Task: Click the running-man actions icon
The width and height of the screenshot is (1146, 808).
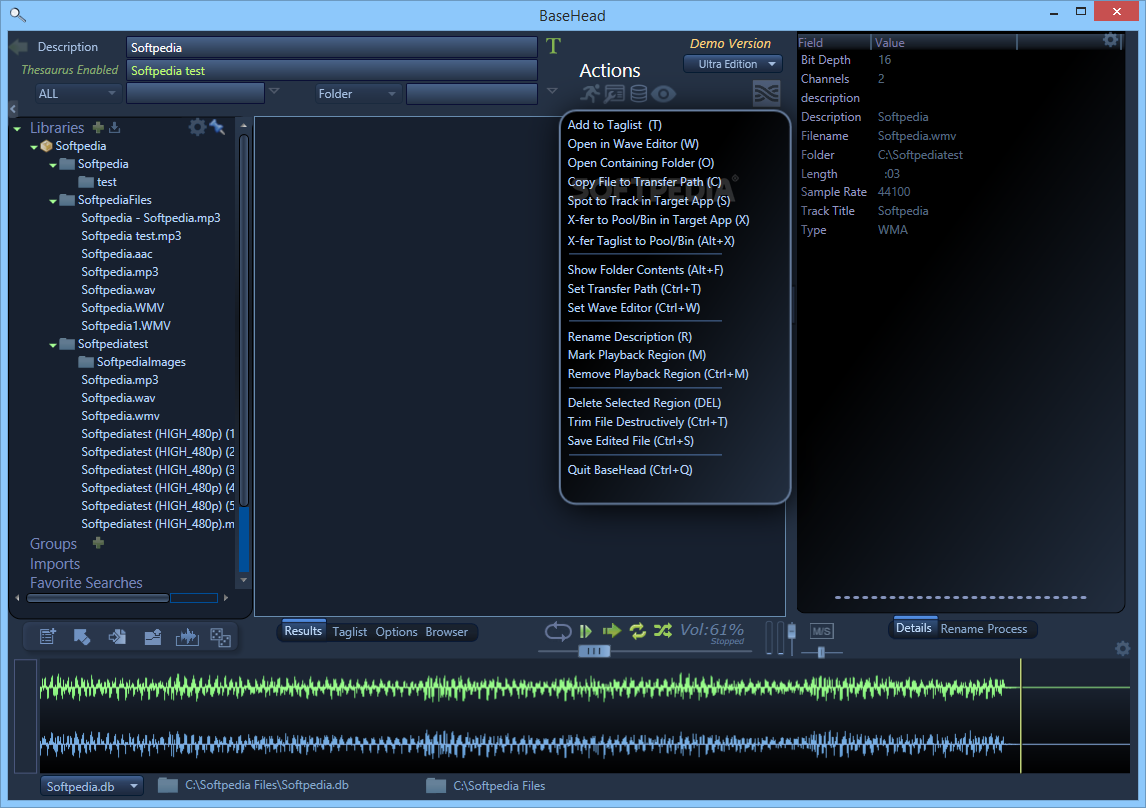Action: coord(590,94)
